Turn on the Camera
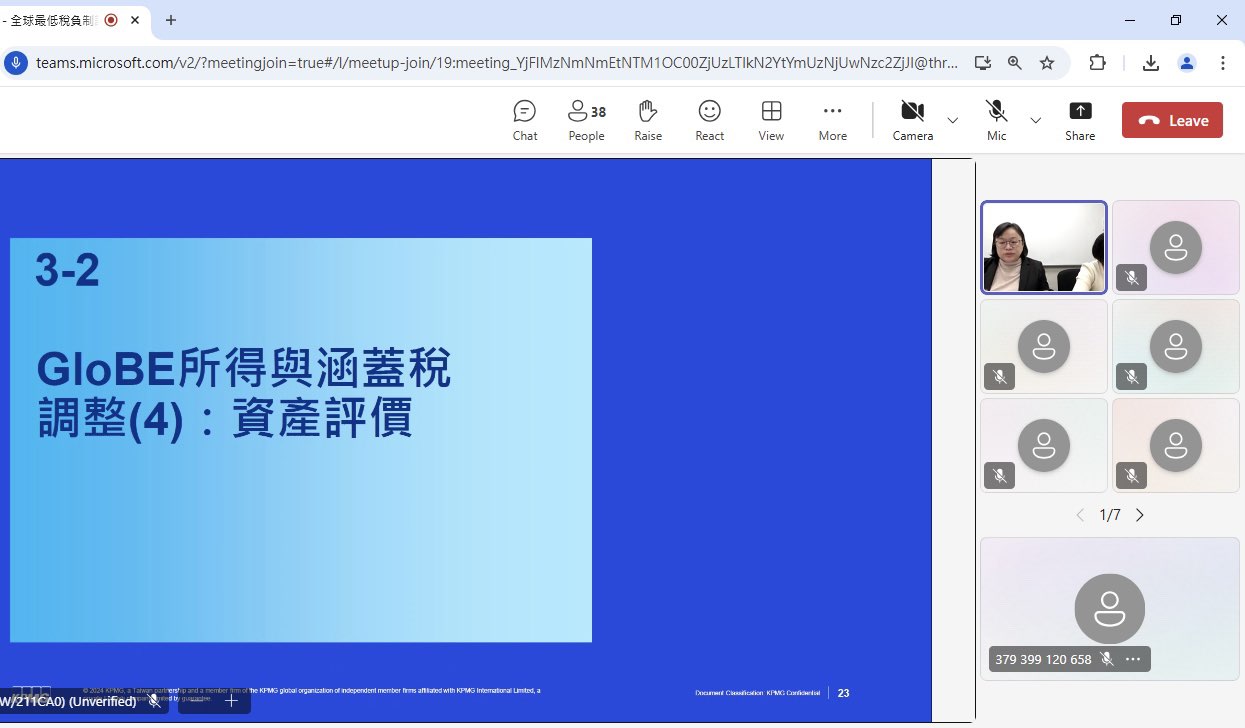1245x728 pixels. (912, 121)
